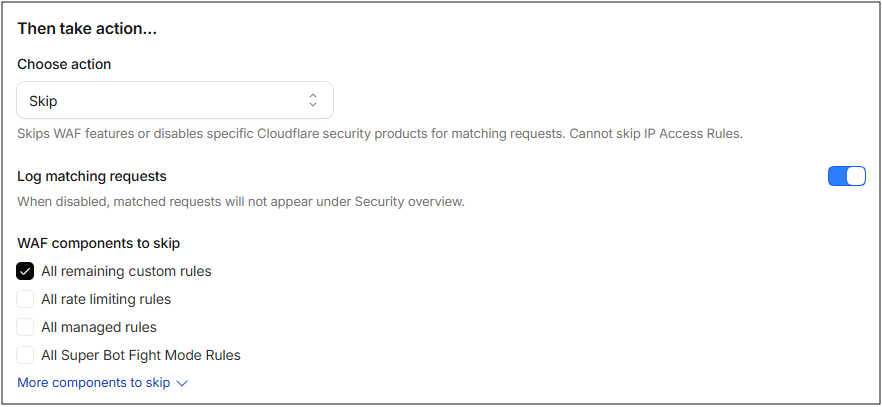Viewport: 882px width, 407px height.
Task: Check the All rate limiting rules checkbox
Action: [25, 299]
